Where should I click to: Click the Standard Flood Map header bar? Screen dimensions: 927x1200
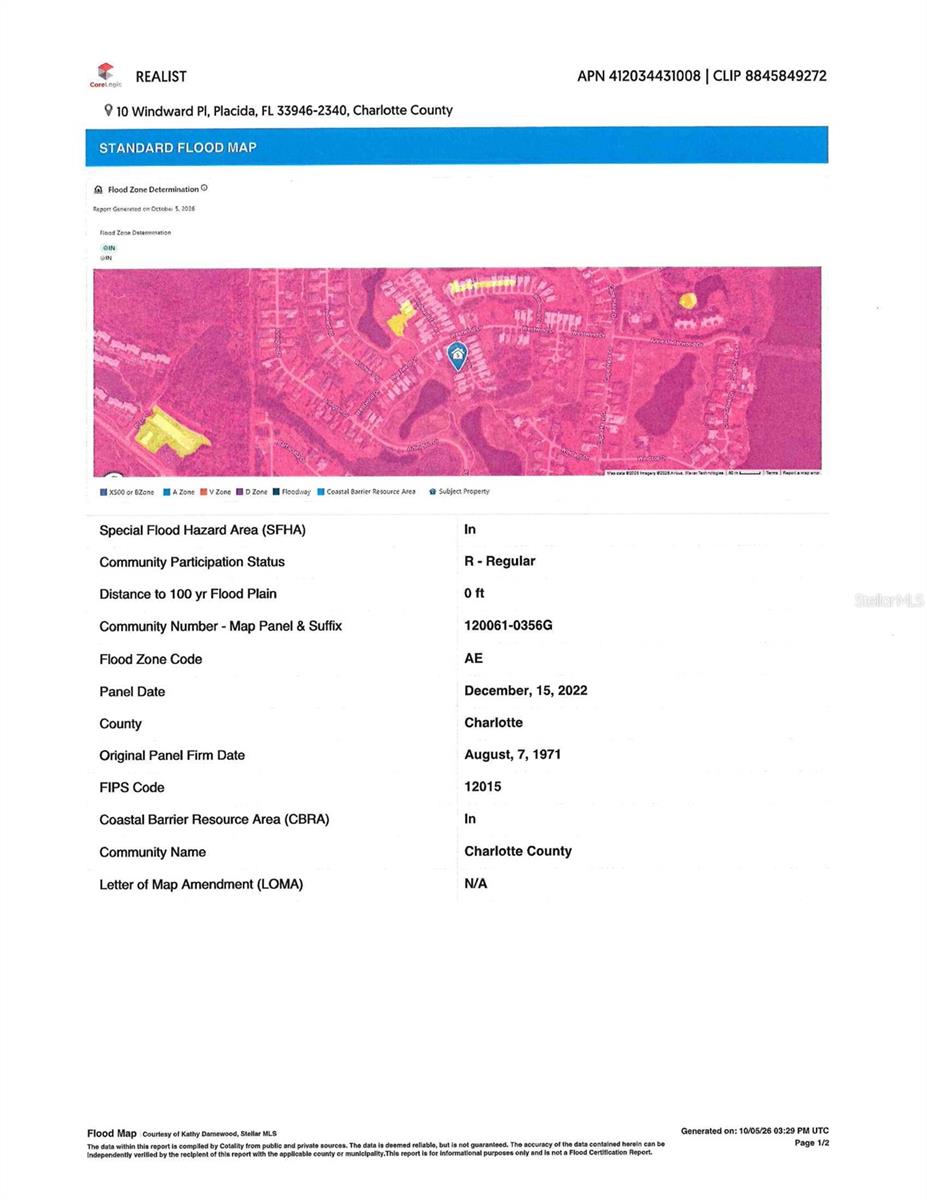pos(457,146)
